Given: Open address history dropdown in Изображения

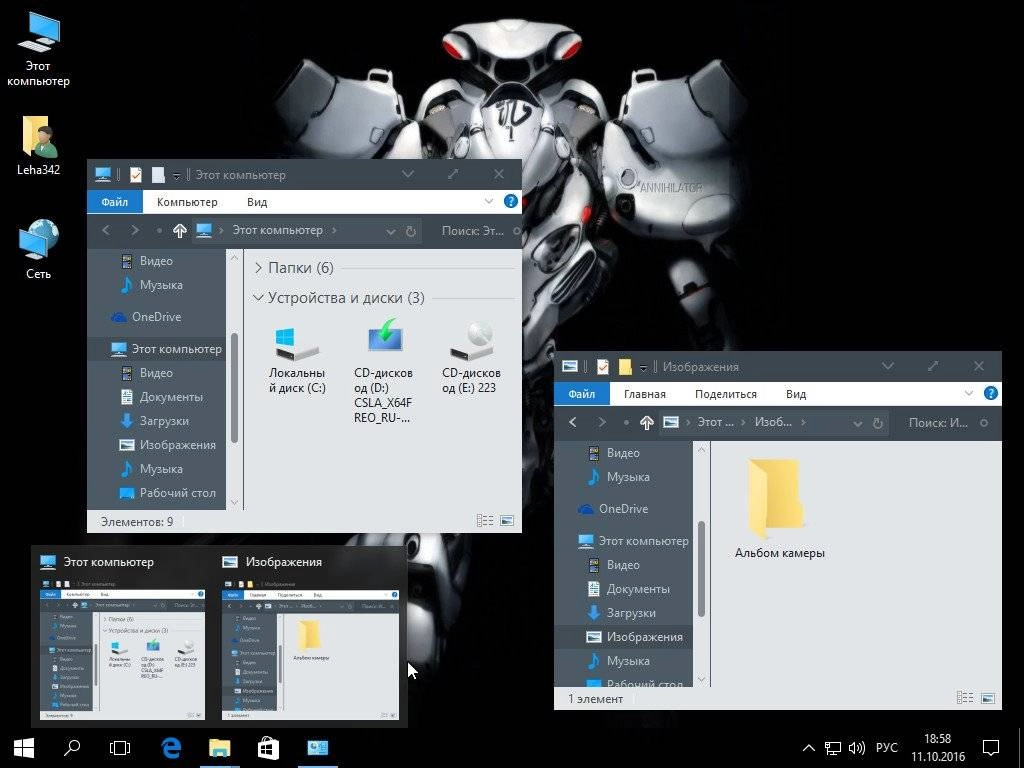Looking at the screenshot, I should [857, 423].
